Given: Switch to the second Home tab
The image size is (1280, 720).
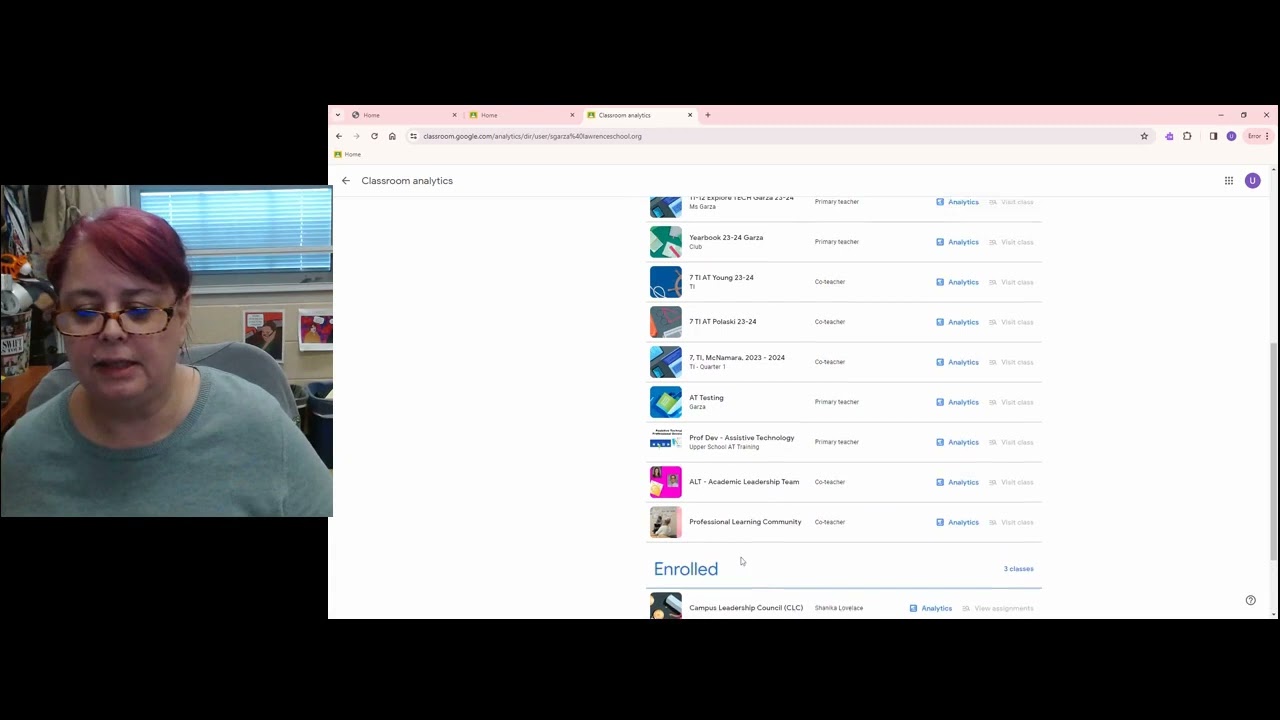Looking at the screenshot, I should 521,115.
